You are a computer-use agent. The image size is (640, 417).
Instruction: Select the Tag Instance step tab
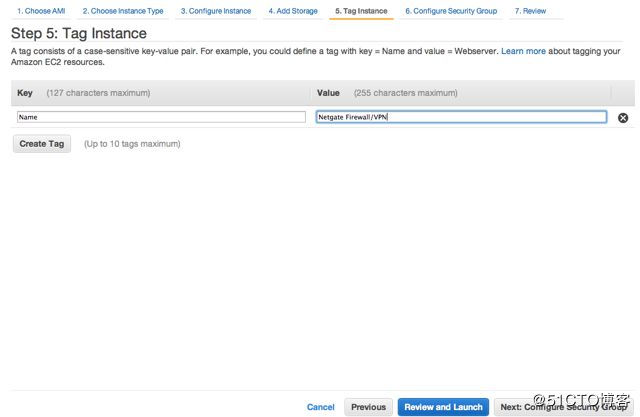point(360,11)
